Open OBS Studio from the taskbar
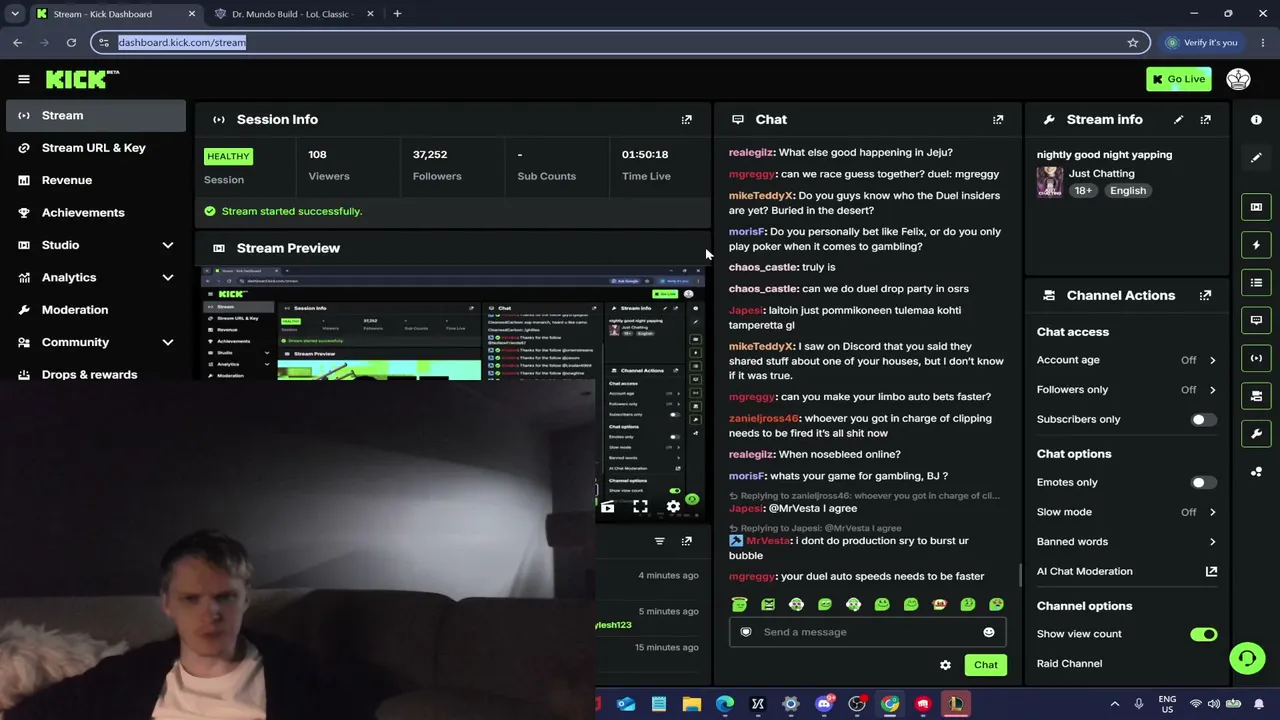Screen dimensions: 1280x720 (x=857, y=704)
